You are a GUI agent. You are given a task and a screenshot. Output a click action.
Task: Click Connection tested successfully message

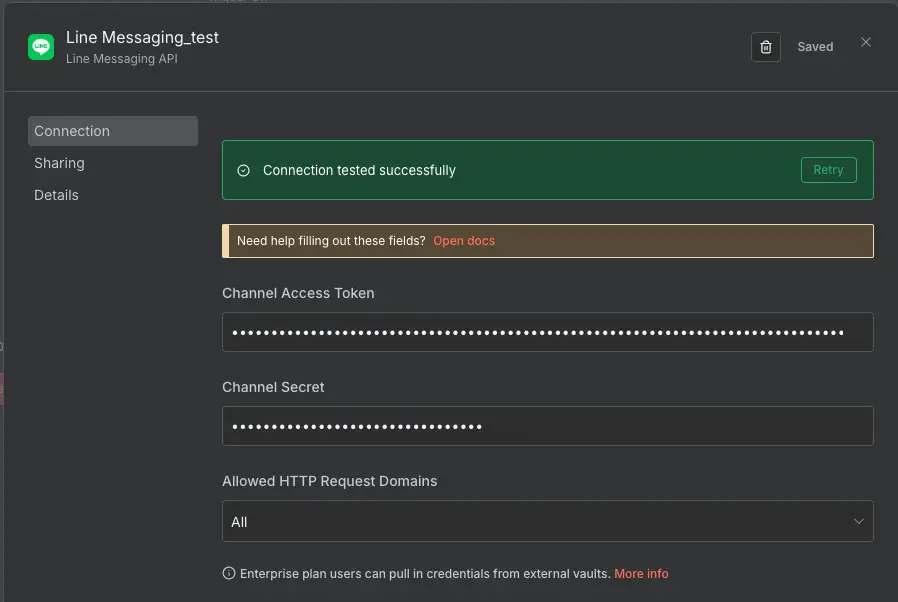click(x=359, y=170)
